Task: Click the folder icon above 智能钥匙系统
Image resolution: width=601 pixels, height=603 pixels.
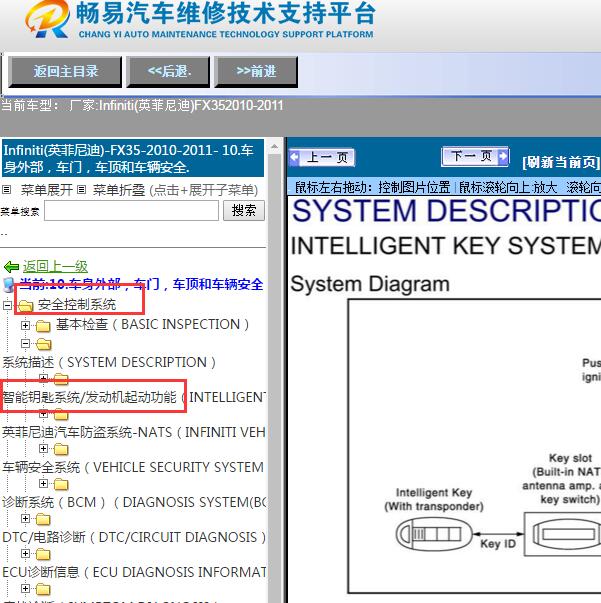Action: [x=61, y=379]
